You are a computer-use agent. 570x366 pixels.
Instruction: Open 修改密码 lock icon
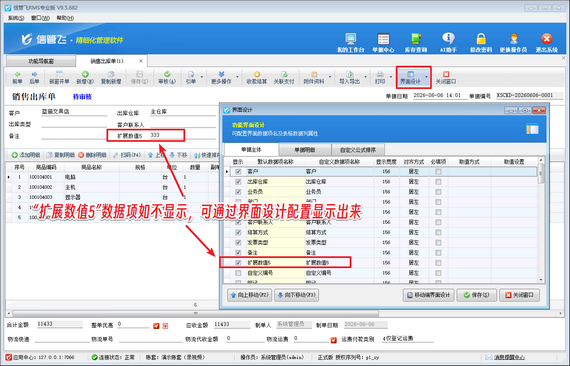(x=481, y=43)
